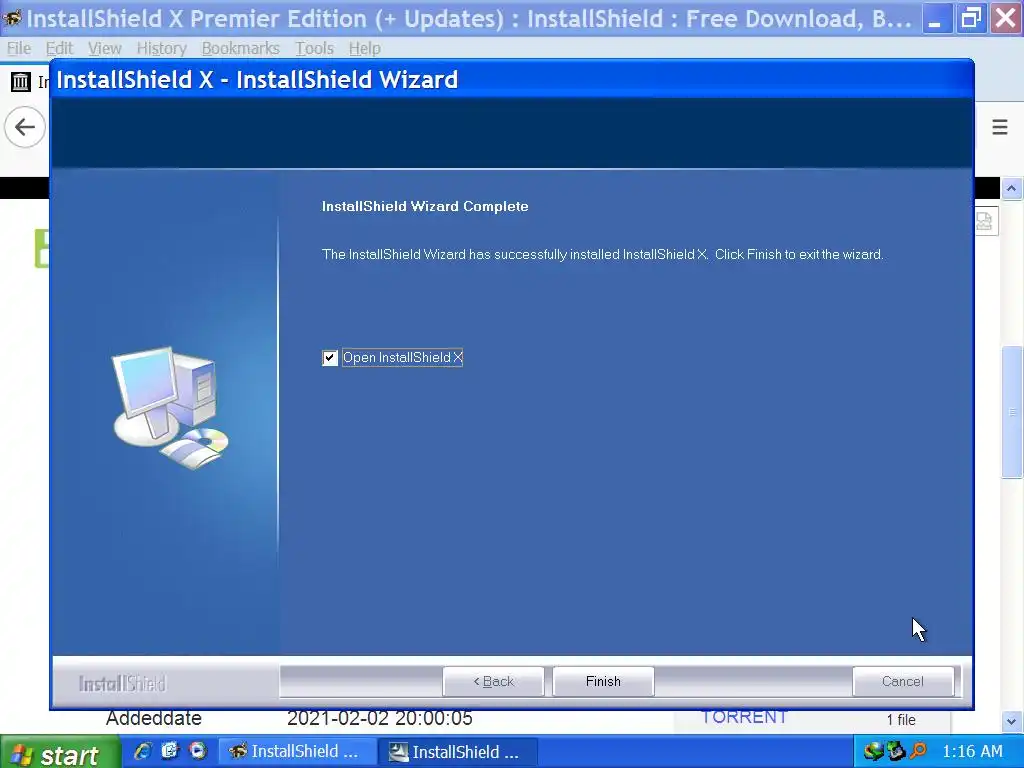Viewport: 1024px width, 768px height.
Task: Open the File menu in browser
Action: (x=19, y=48)
